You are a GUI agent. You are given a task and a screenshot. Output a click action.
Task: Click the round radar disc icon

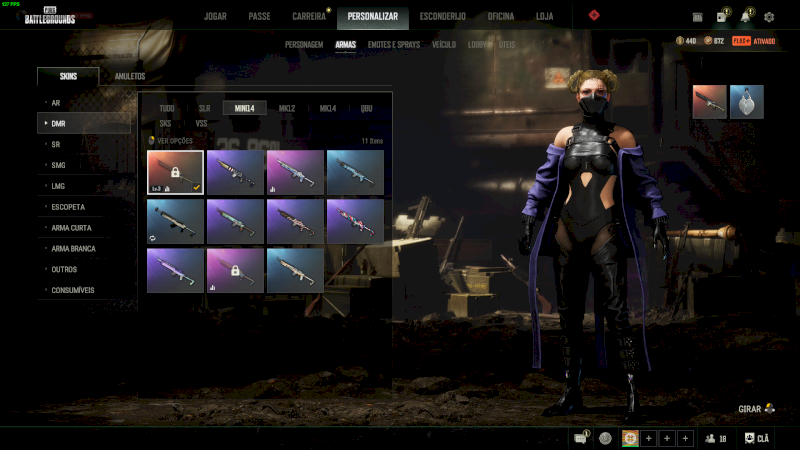point(605,438)
